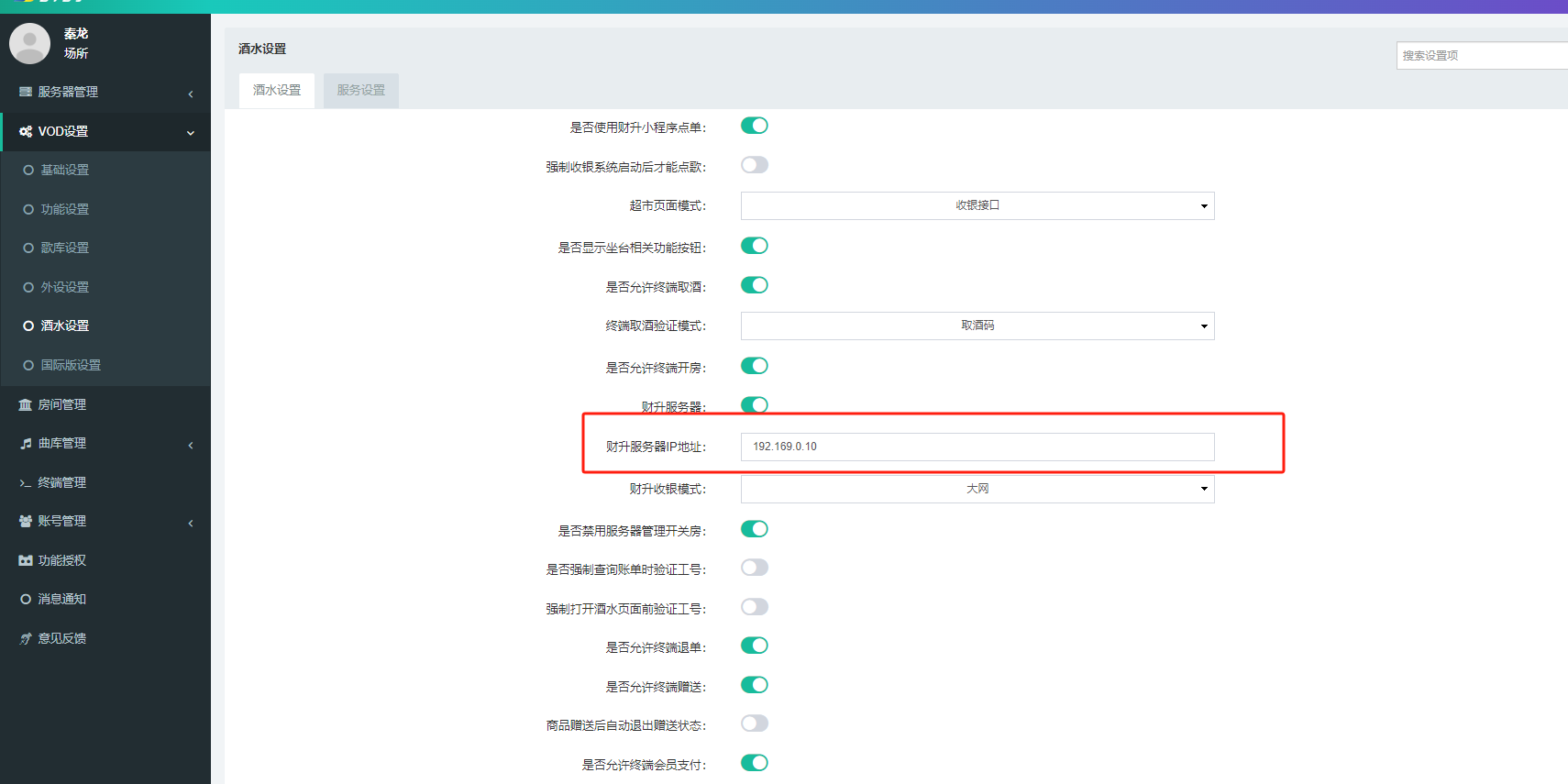Click the circle icon beside 酒水设置
Screen dimensions: 1568x784
(x=28, y=326)
